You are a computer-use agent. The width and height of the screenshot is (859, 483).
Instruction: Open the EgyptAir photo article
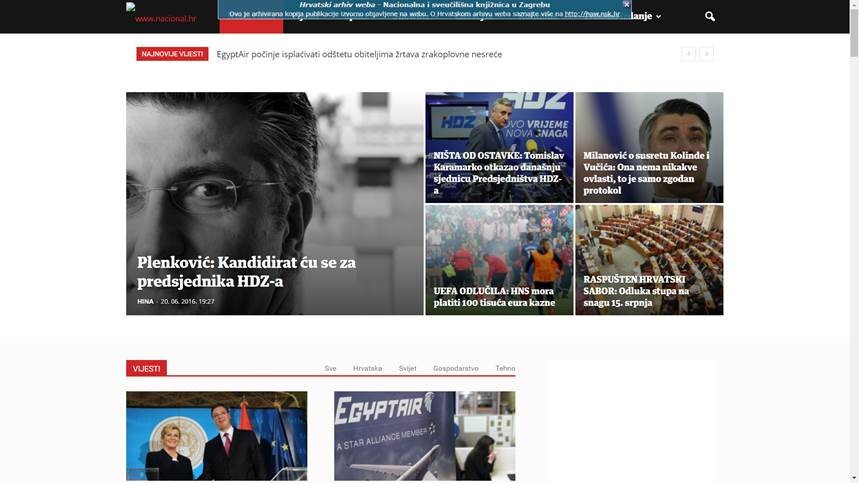coord(425,436)
